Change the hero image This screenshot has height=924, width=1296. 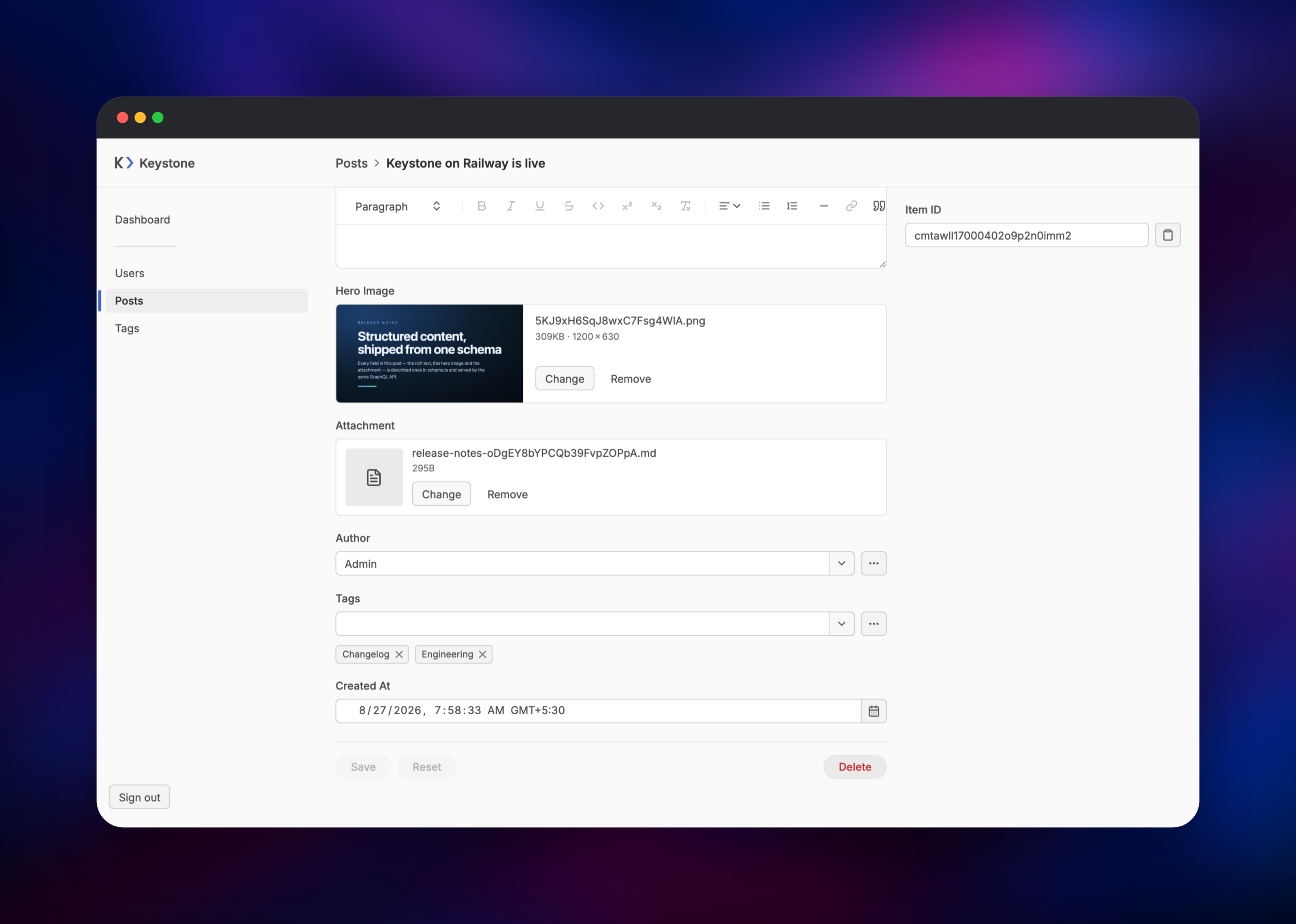[565, 378]
